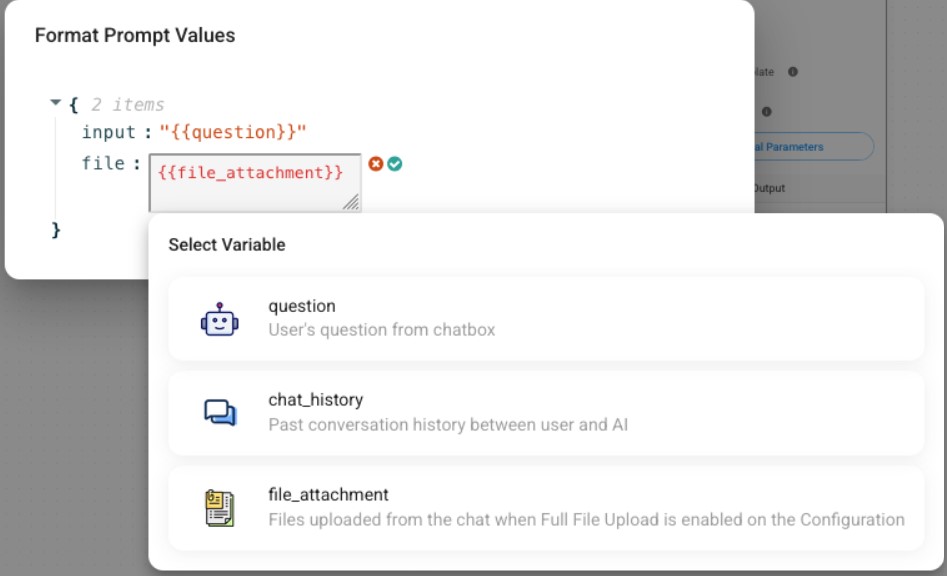Click the lower info icon in side panel

click(766, 112)
